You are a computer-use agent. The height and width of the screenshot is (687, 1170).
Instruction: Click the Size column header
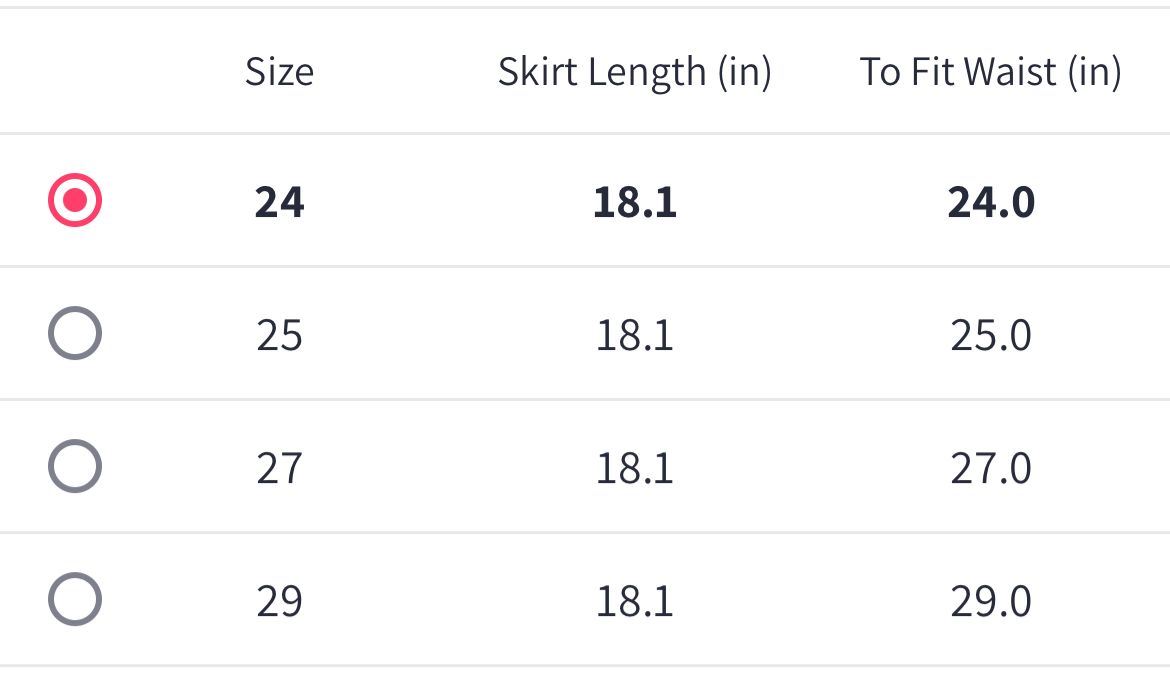[x=279, y=72]
